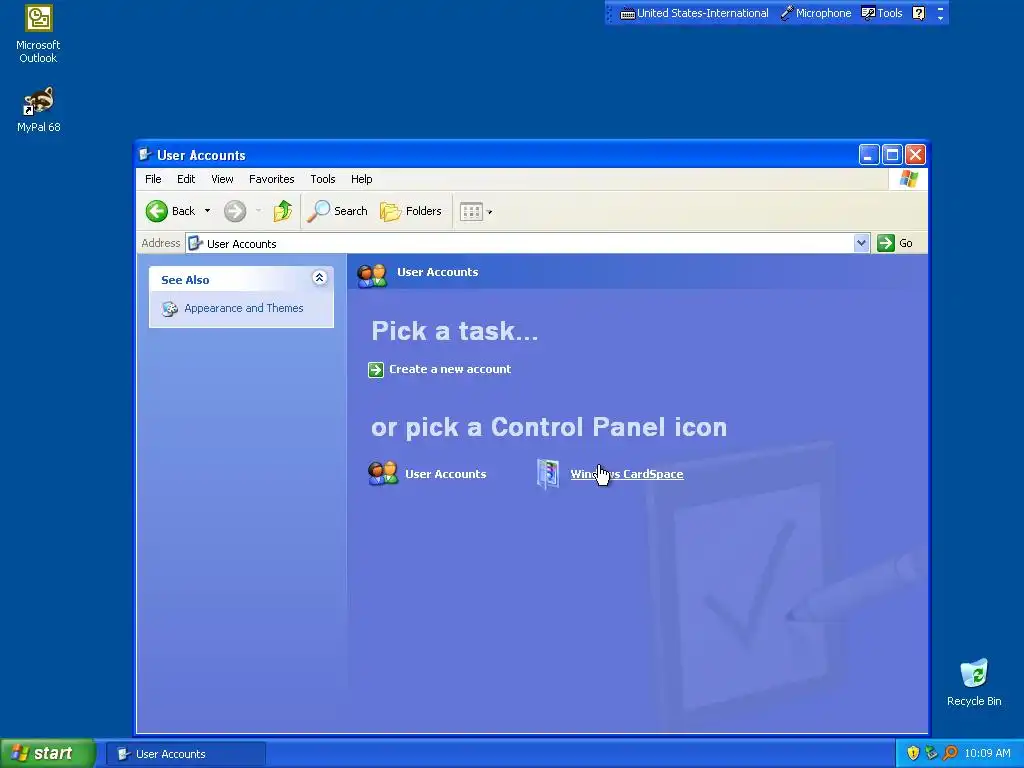Open the Back history dropdown arrow

[x=207, y=211]
